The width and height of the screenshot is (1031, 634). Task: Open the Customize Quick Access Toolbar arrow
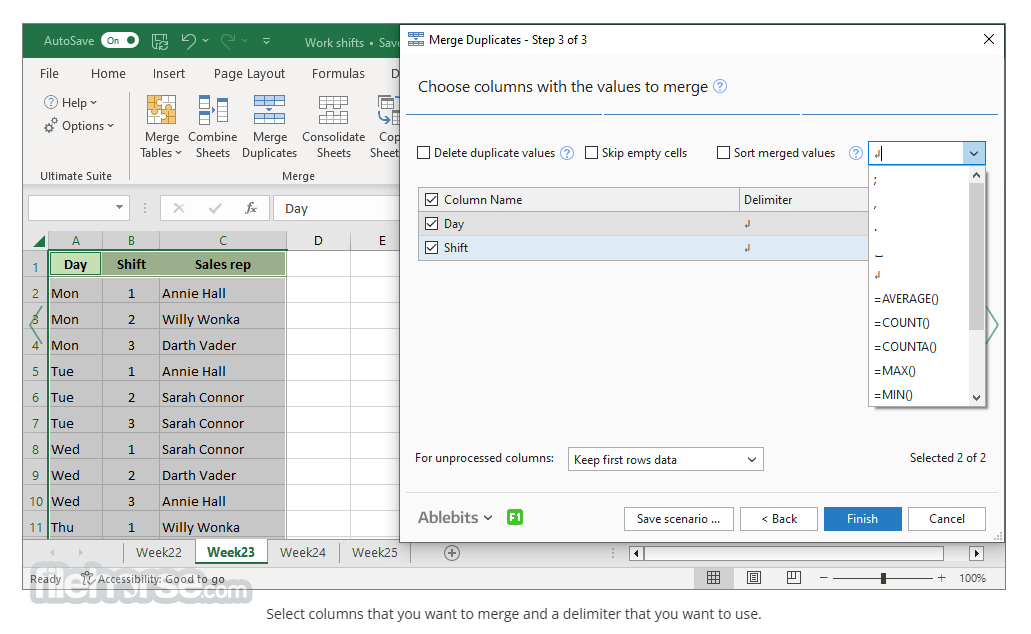[266, 41]
